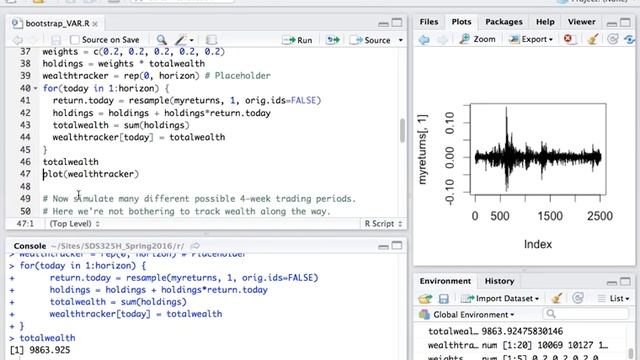Screen dimensions: 640x360
Task: Clear all plots with broom icon
Action: (x=593, y=39)
